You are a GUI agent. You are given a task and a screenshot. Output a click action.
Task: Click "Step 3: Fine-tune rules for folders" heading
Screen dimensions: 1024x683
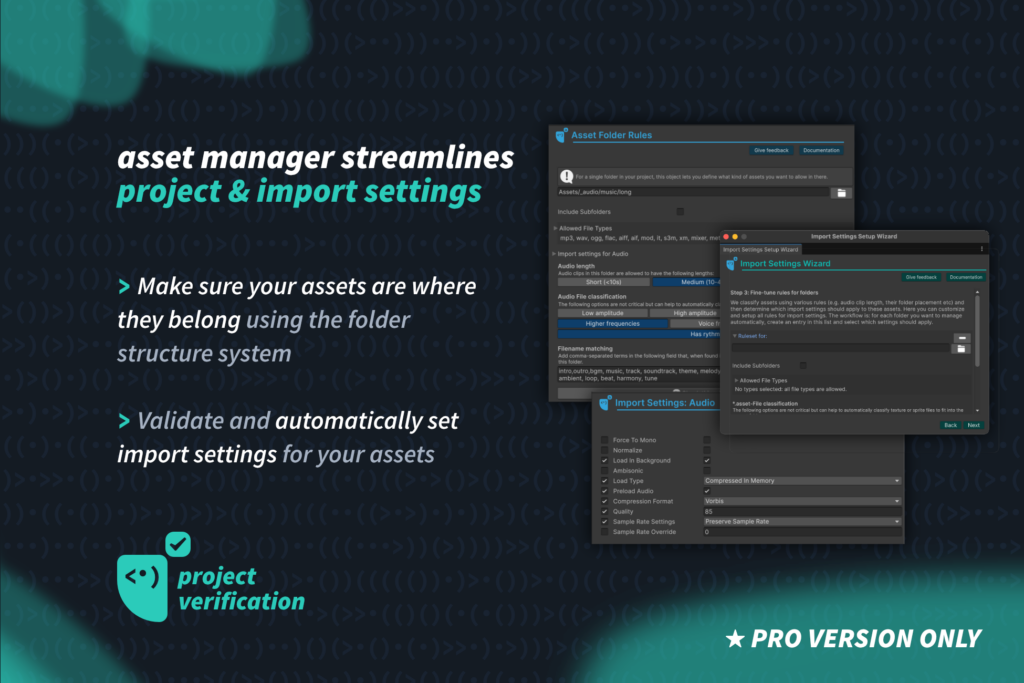(774, 293)
